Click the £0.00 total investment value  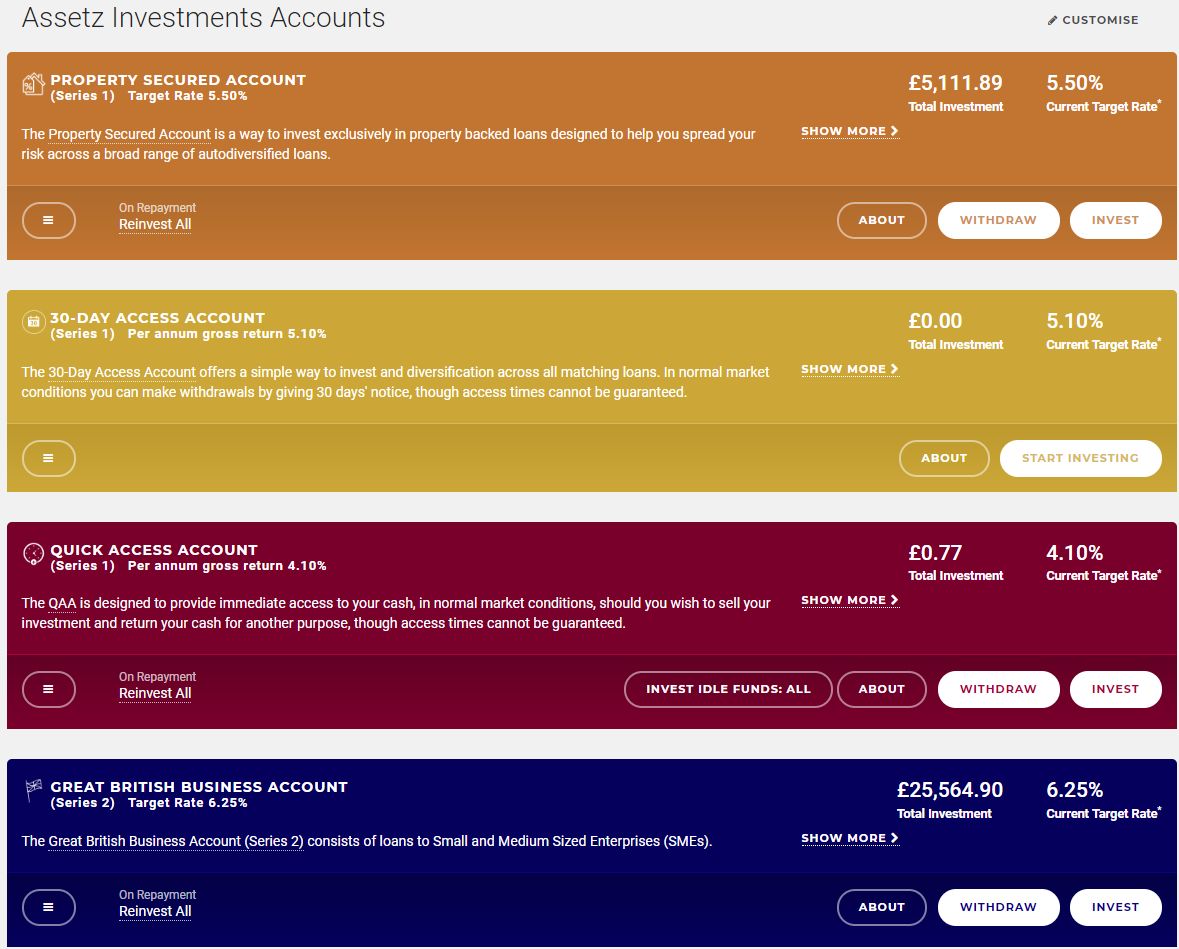(935, 321)
